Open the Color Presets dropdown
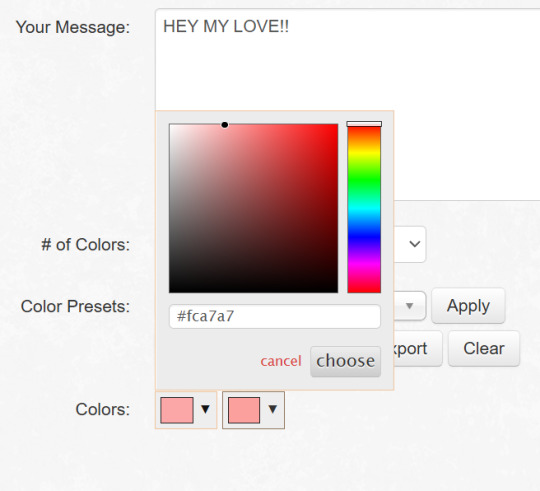This screenshot has height=491, width=540. 409,306
